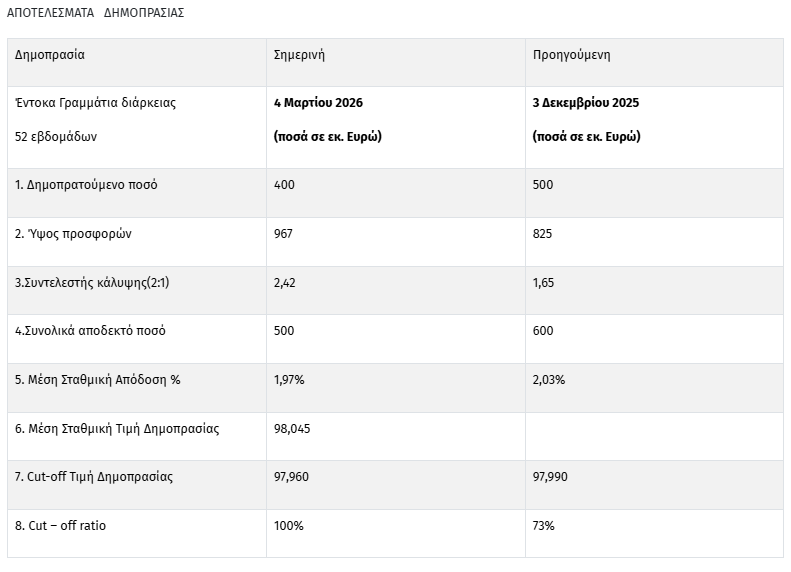
Task: Select the 97,990 previous cut-off price
Action: [x=551, y=477]
